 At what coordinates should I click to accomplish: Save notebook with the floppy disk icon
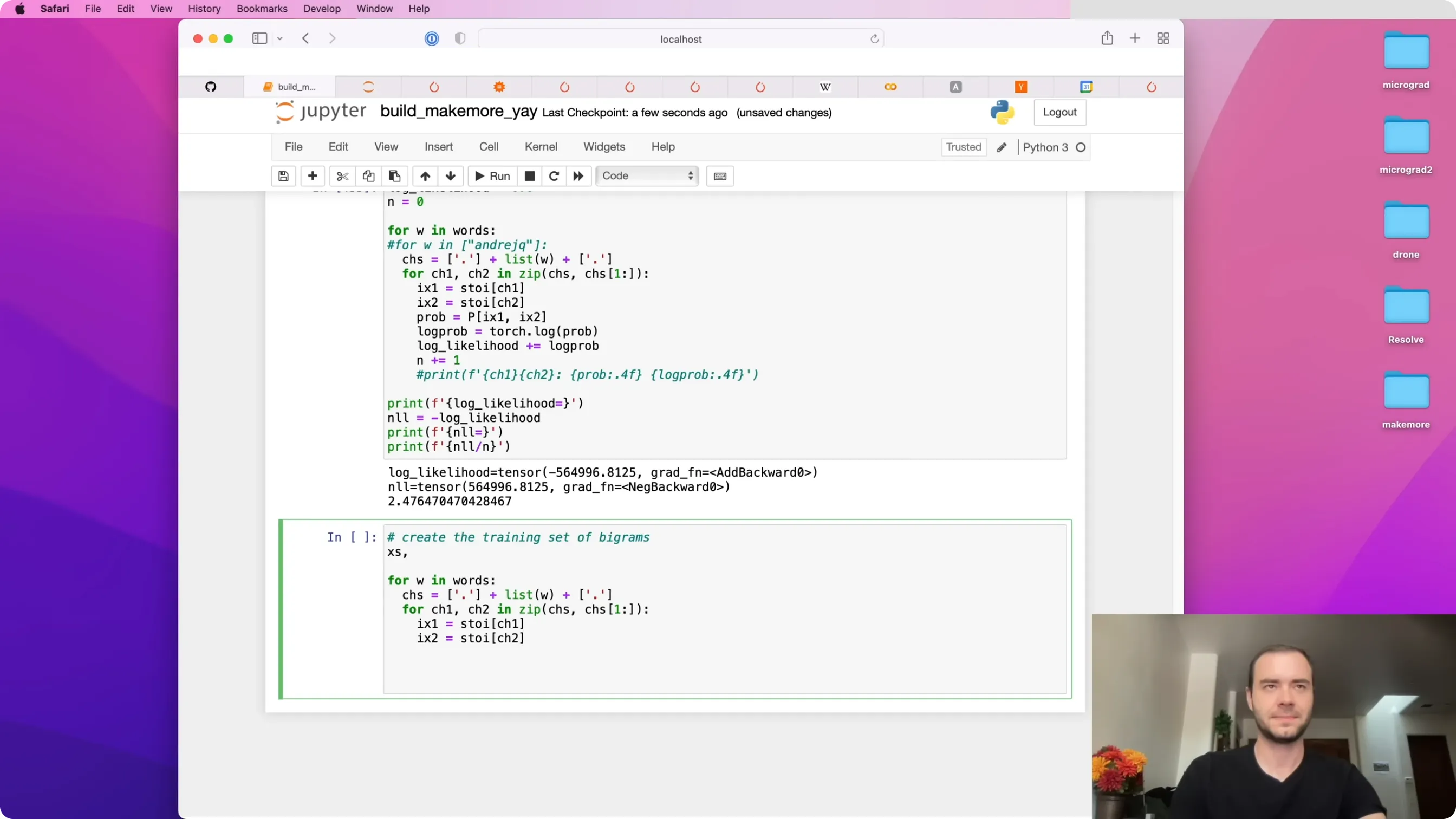tap(284, 176)
